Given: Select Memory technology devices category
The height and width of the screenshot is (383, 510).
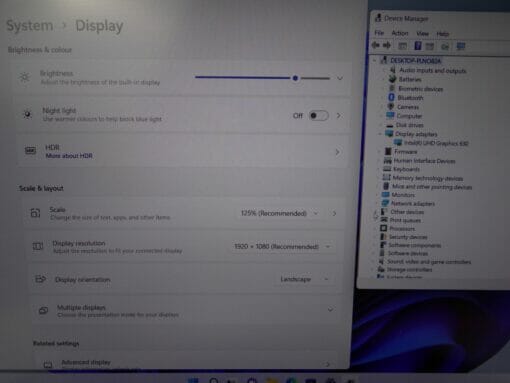Looking at the screenshot, I should 428,178.
